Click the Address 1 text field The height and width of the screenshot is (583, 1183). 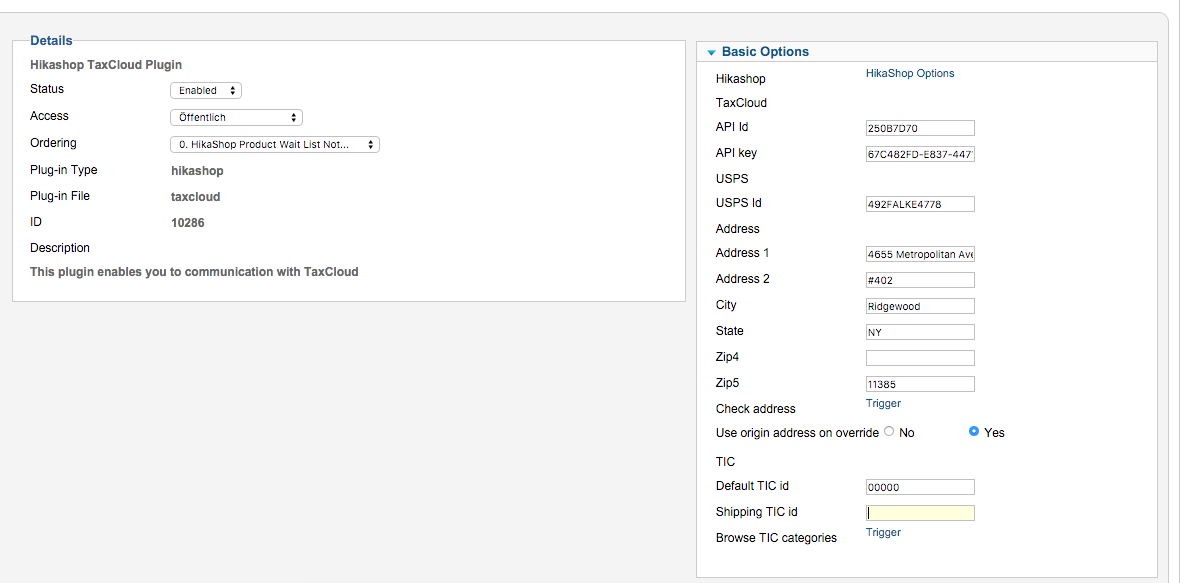pos(920,254)
